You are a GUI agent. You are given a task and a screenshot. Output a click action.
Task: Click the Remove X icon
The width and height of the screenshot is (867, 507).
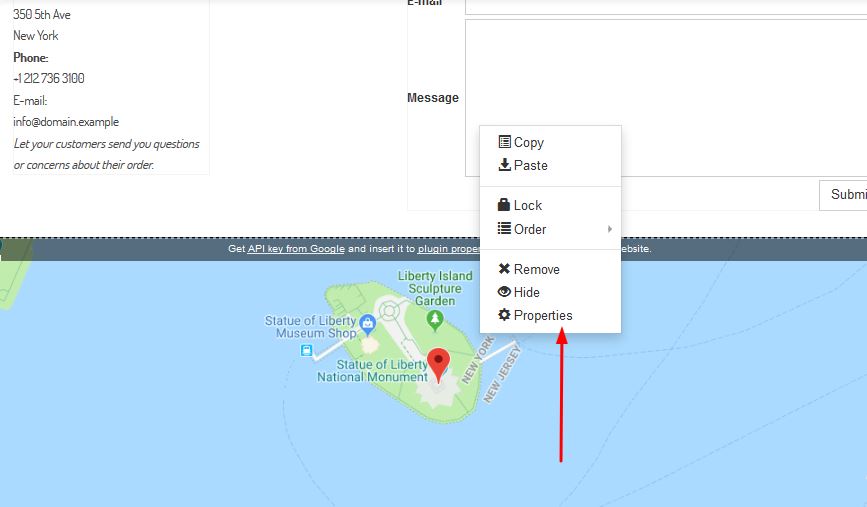coord(504,269)
